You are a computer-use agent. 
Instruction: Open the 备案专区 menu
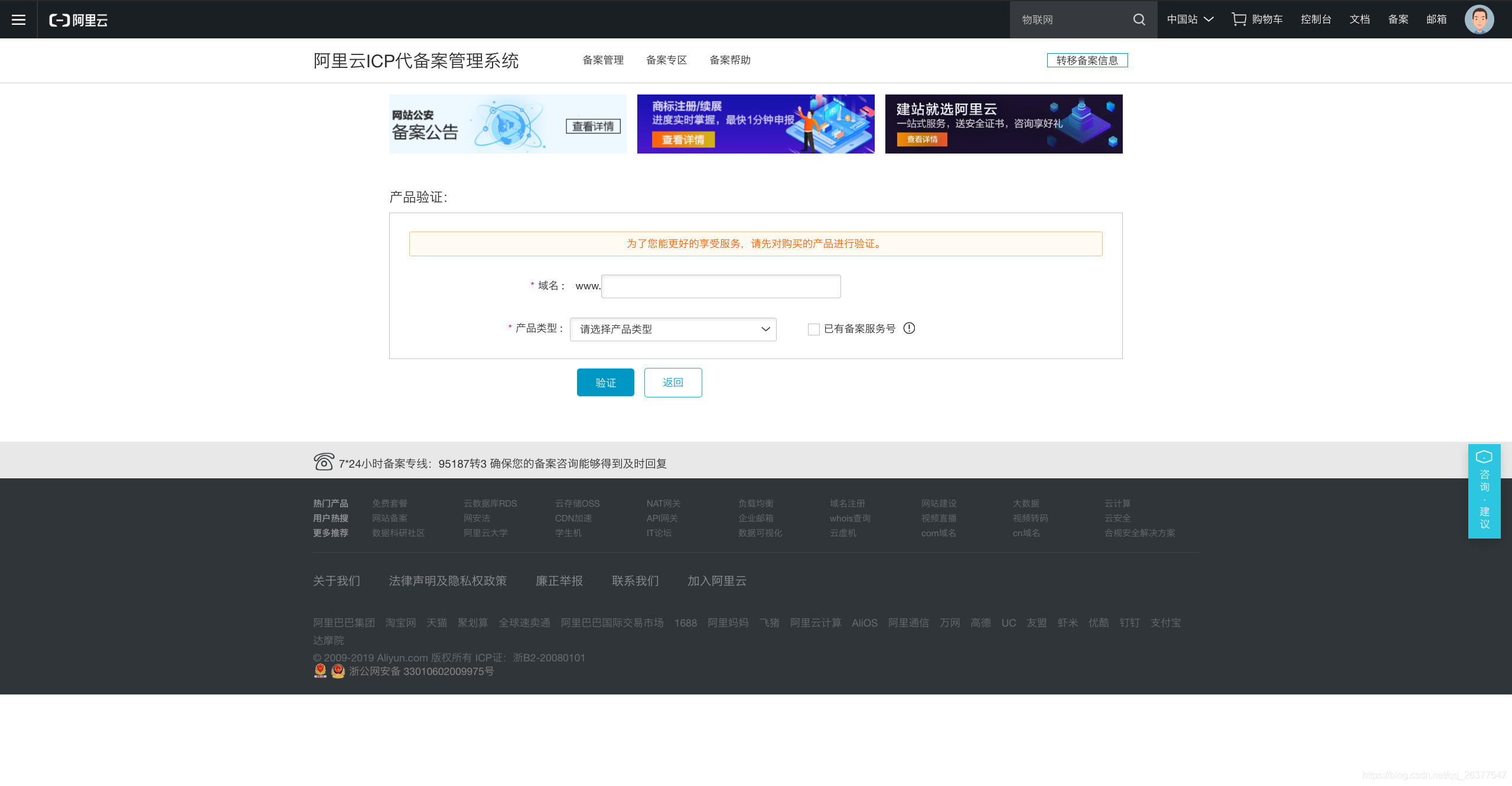[x=666, y=60]
